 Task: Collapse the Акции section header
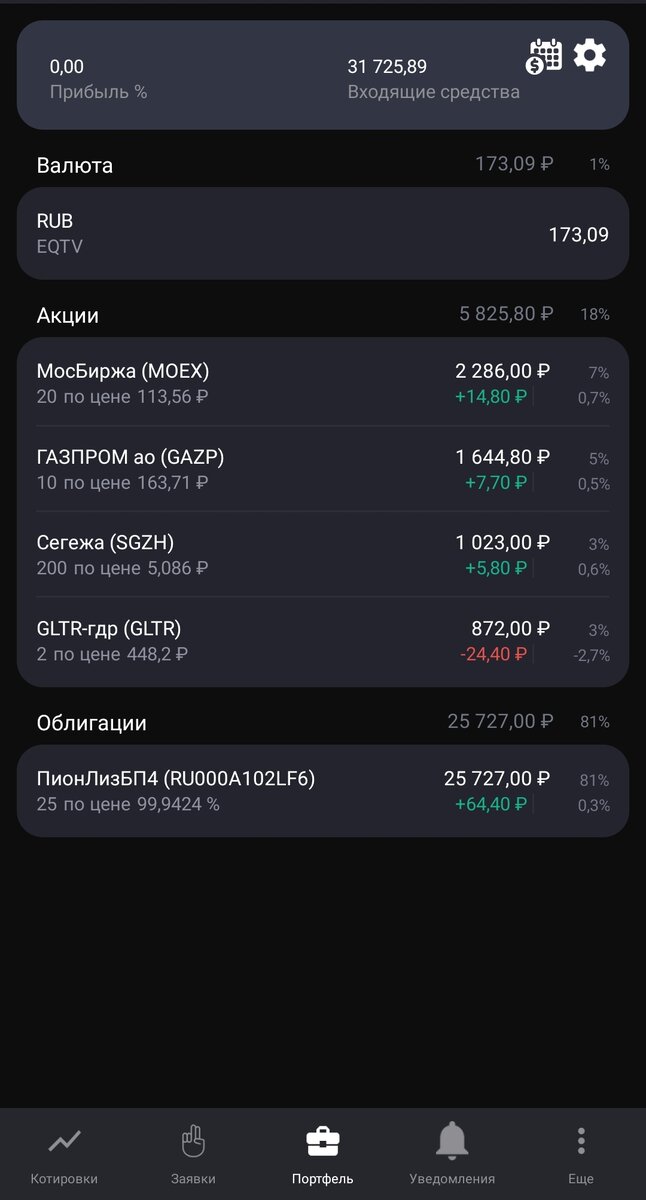pyautogui.click(x=323, y=315)
